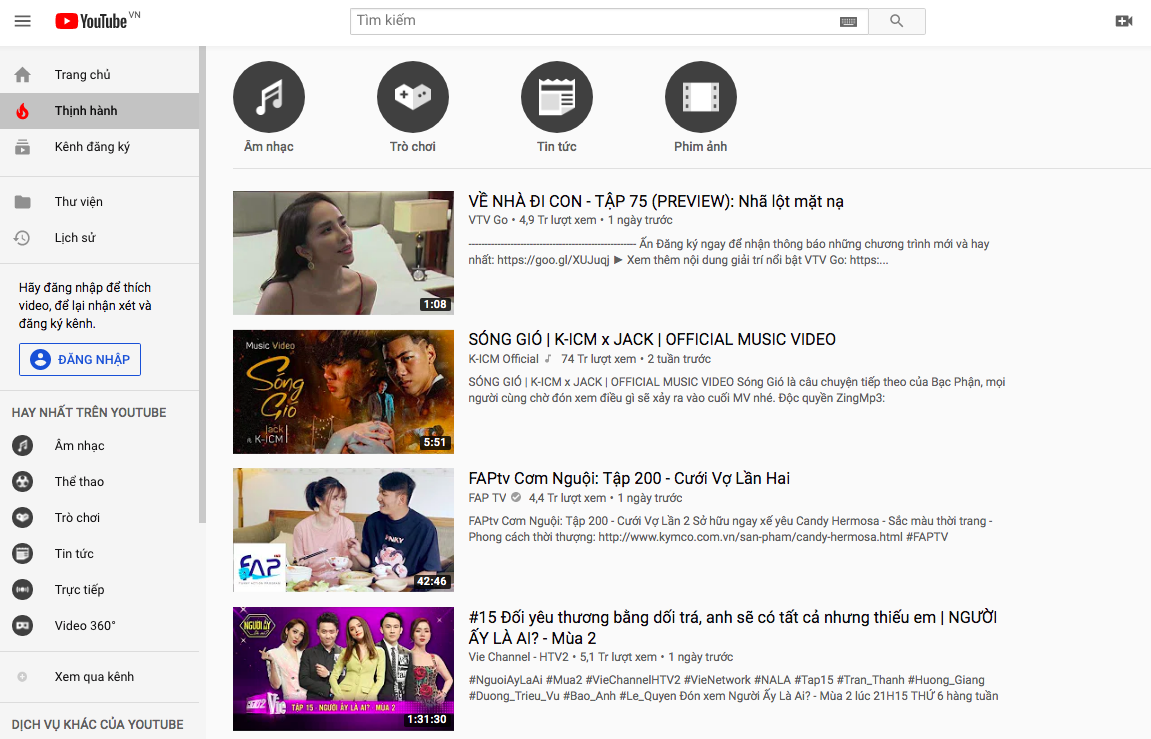Click the Video 360° headset icon
This screenshot has height=739, width=1151.
click(x=23, y=625)
